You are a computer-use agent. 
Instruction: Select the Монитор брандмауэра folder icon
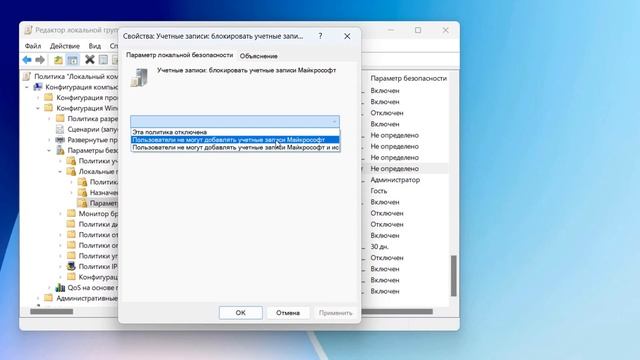click(71, 213)
